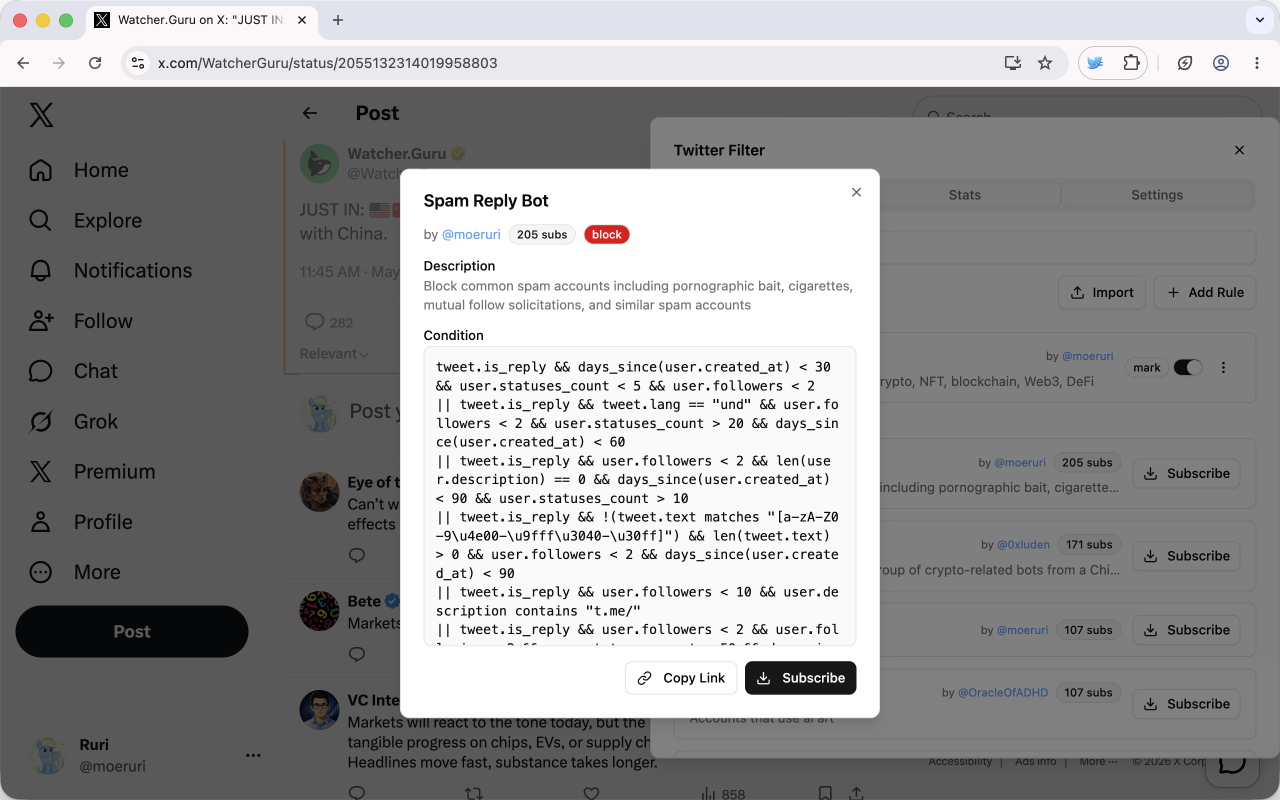Open Chrome profile icon
The width and height of the screenshot is (1280, 800).
(1221, 63)
